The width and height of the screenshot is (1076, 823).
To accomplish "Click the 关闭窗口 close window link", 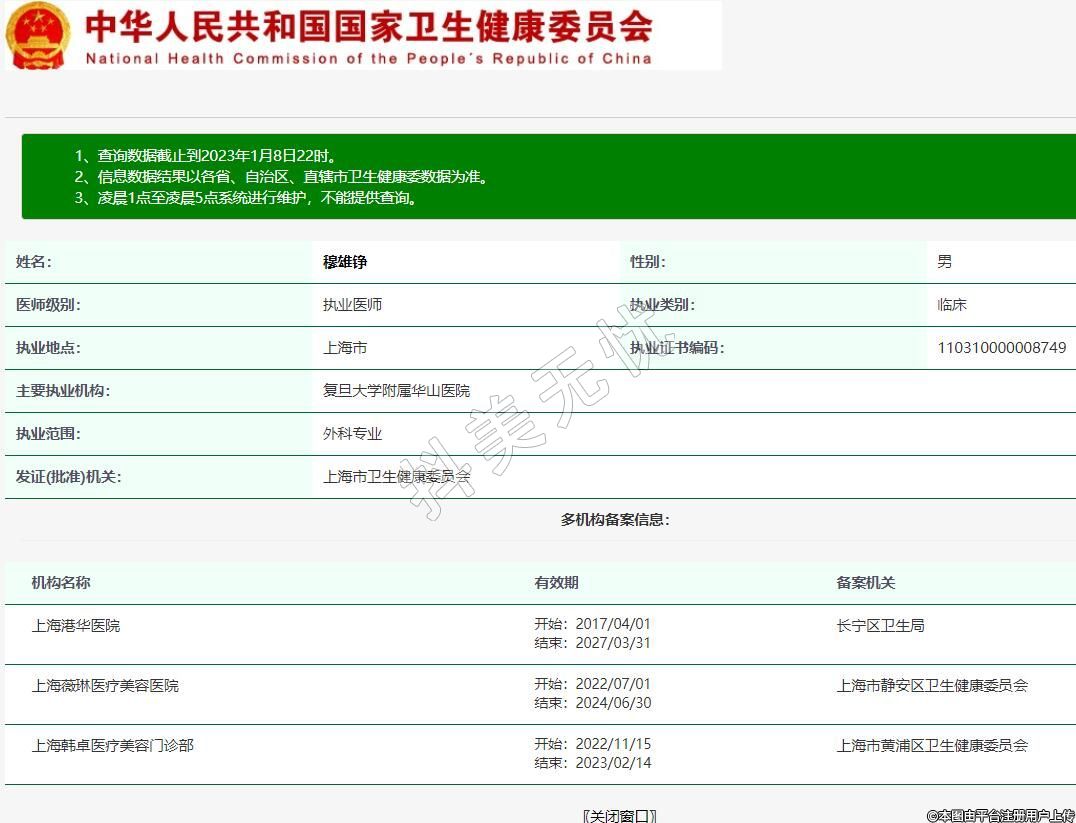I will (x=619, y=815).
